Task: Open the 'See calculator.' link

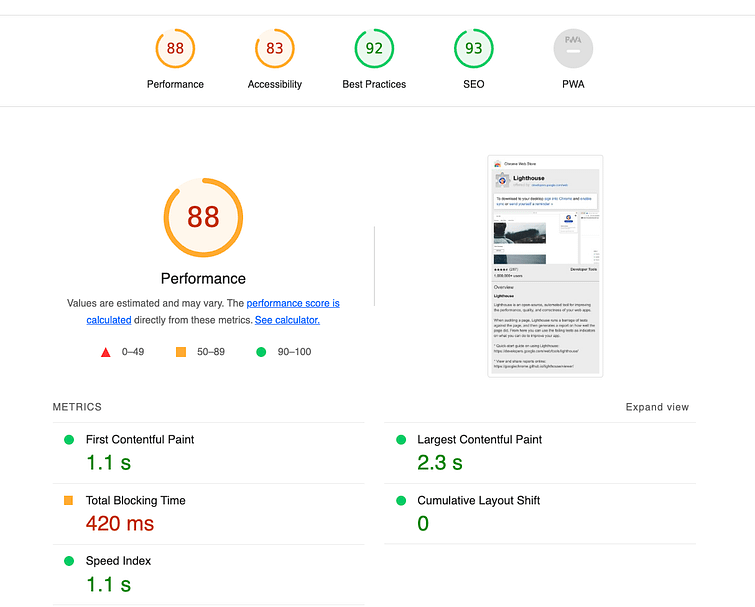Action: [x=287, y=320]
